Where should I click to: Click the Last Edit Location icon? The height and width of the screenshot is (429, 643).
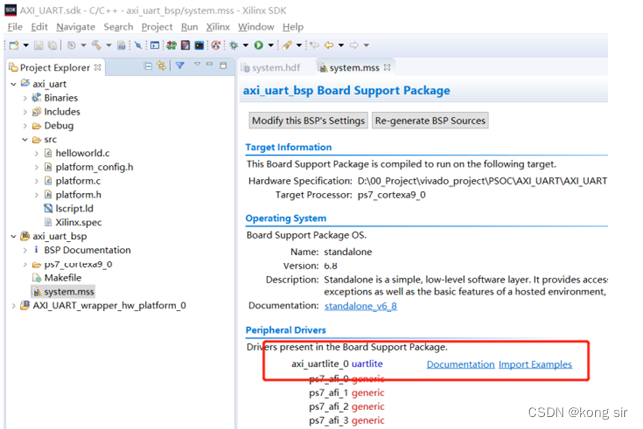pyautogui.click(x=315, y=45)
